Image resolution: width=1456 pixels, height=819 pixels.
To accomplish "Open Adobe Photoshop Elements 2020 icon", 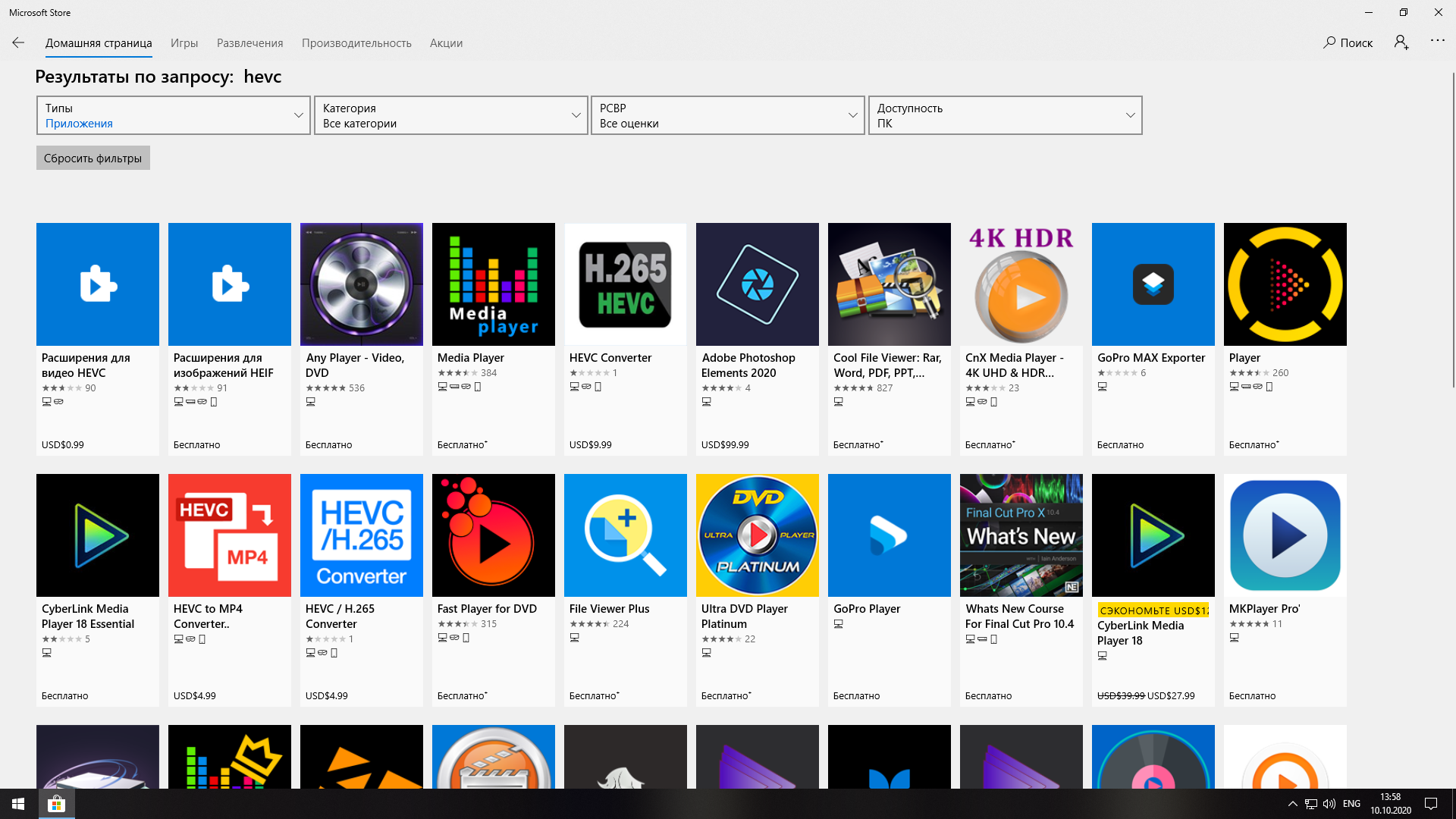I will point(757,284).
